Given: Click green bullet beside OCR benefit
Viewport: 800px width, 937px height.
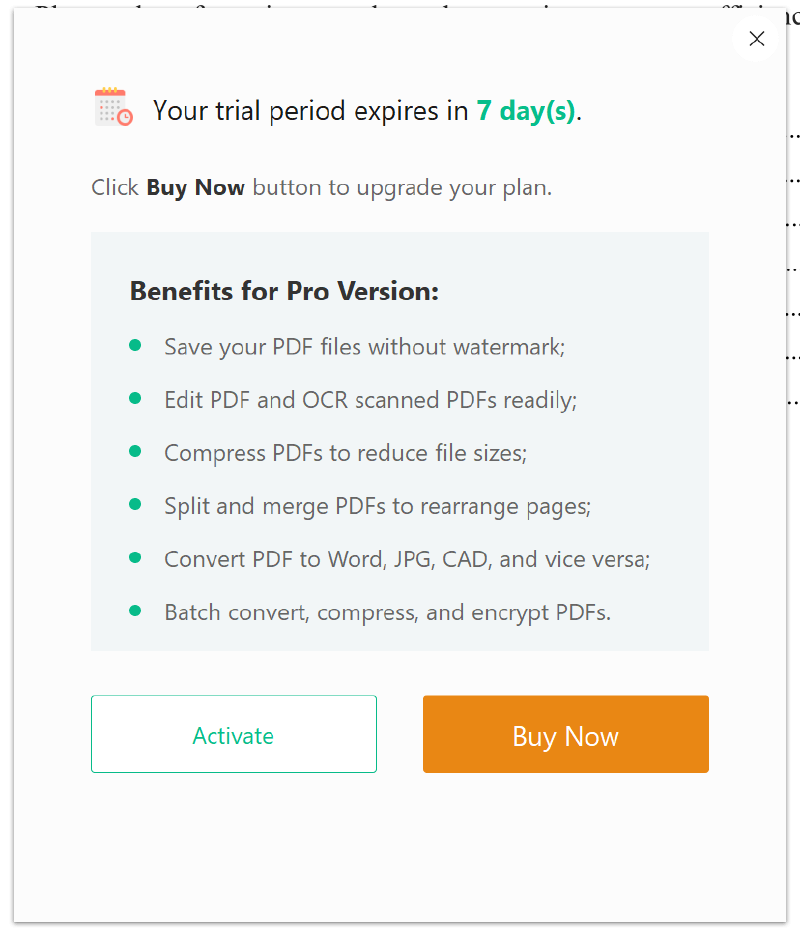Looking at the screenshot, I should [x=135, y=398].
